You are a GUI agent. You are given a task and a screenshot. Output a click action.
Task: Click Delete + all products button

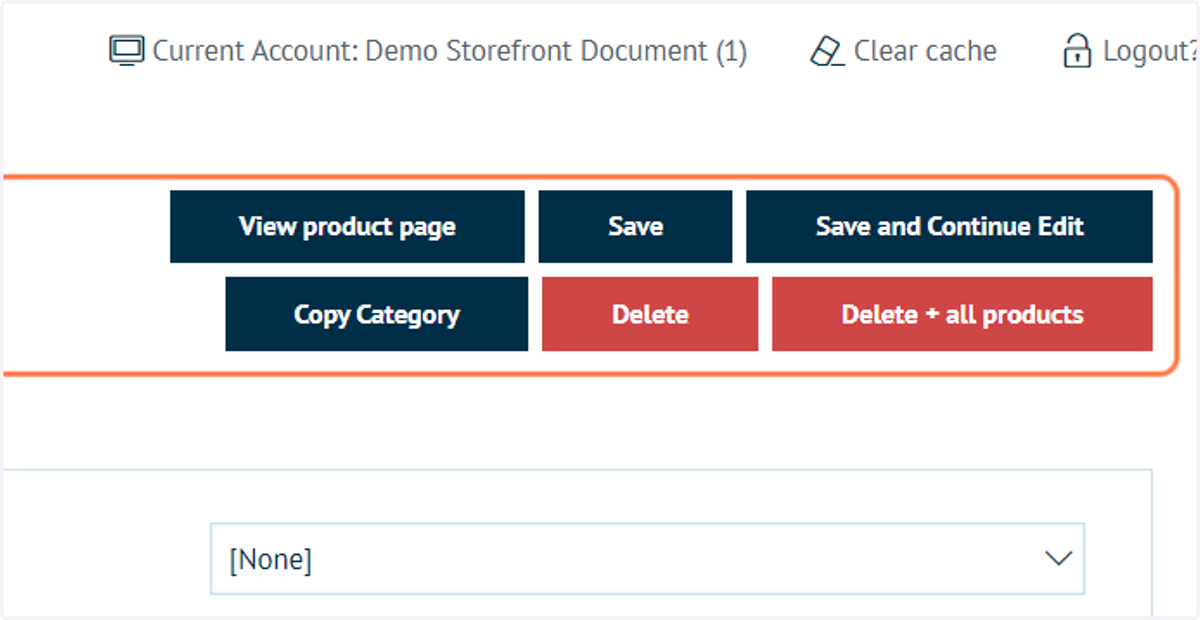[x=962, y=314]
